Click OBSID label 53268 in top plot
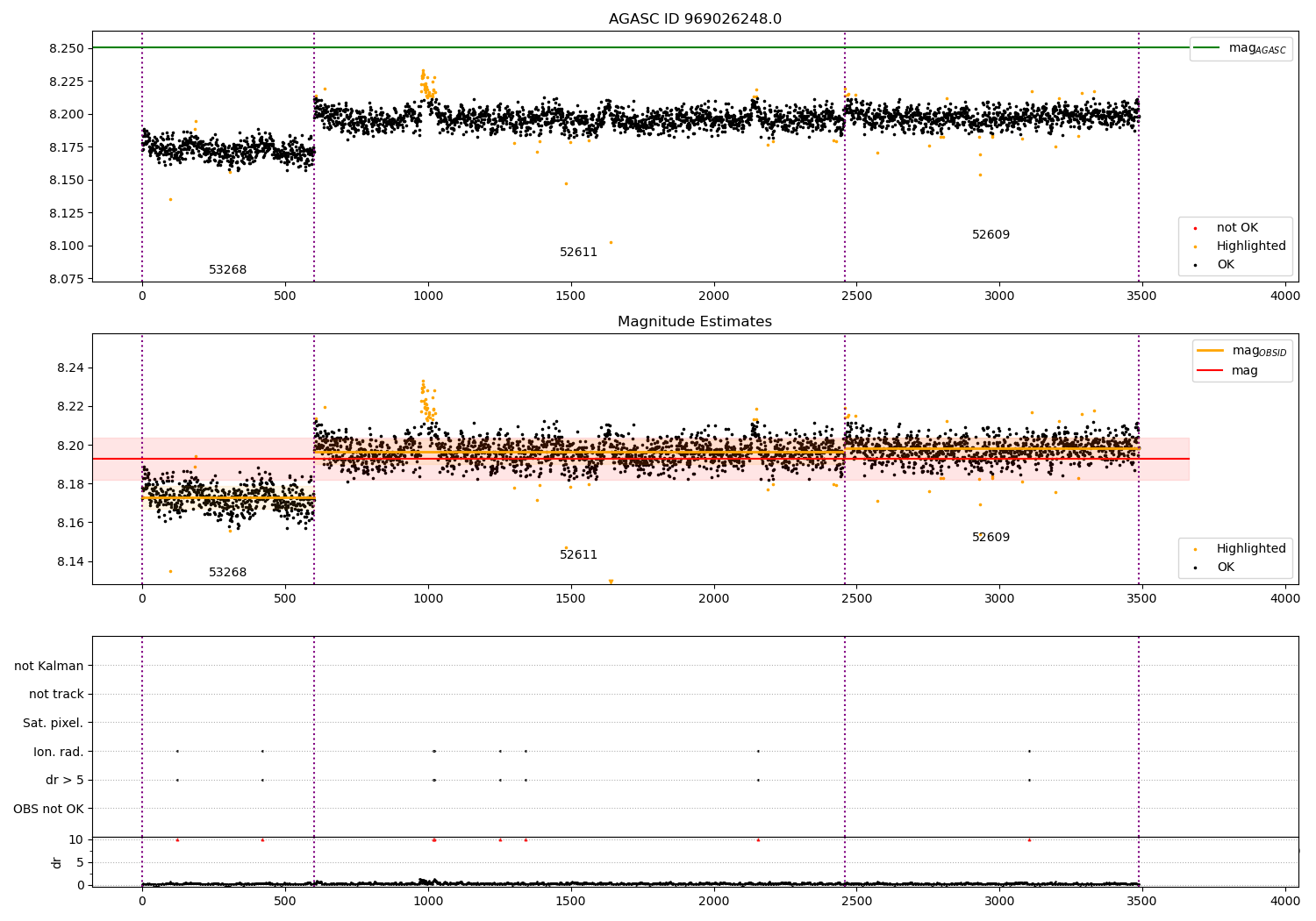Viewport: 1316px width, 921px height. coord(228,270)
